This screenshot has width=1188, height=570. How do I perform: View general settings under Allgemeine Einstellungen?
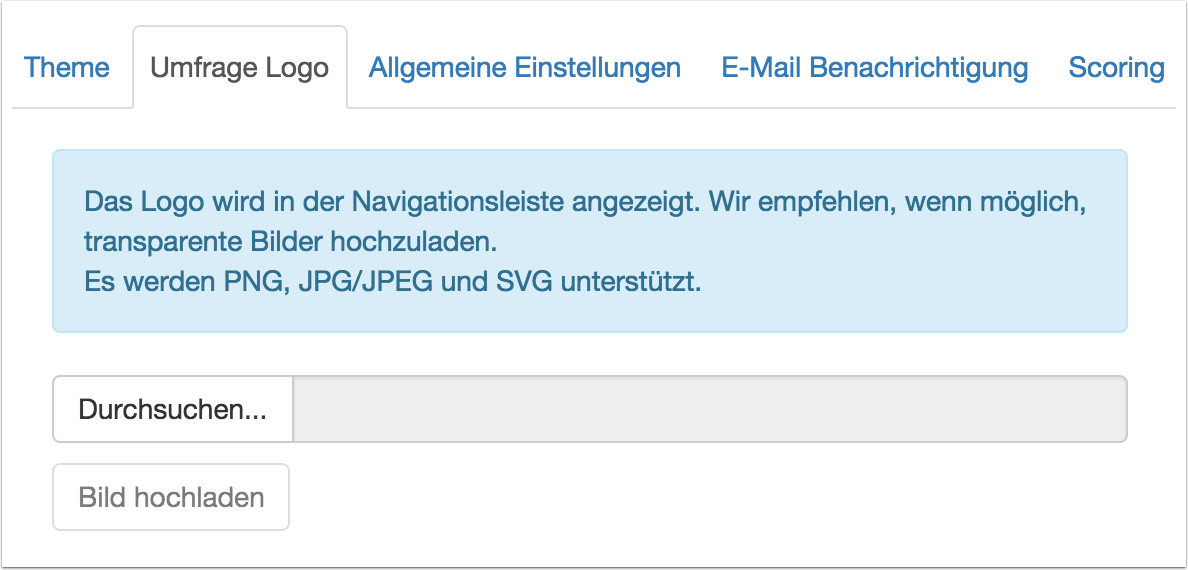click(x=525, y=68)
